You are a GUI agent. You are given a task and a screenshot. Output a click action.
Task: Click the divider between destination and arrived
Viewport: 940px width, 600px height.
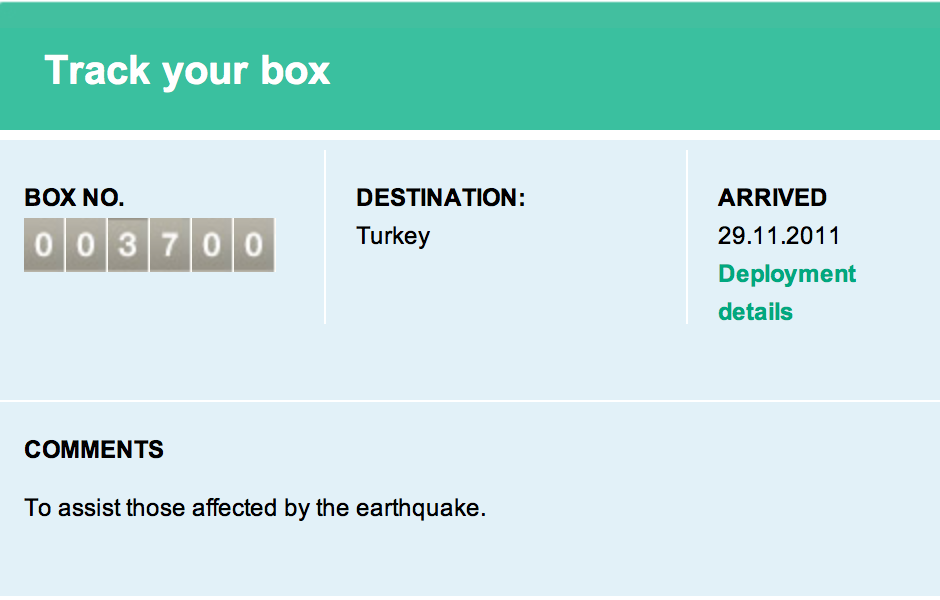687,237
